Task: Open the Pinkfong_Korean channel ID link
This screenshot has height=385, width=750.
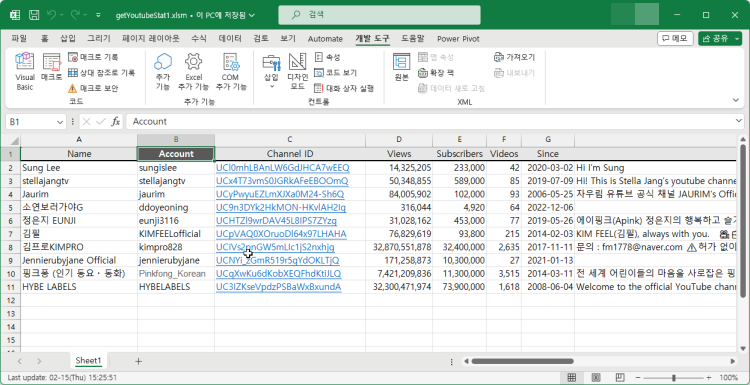Action: (278, 274)
